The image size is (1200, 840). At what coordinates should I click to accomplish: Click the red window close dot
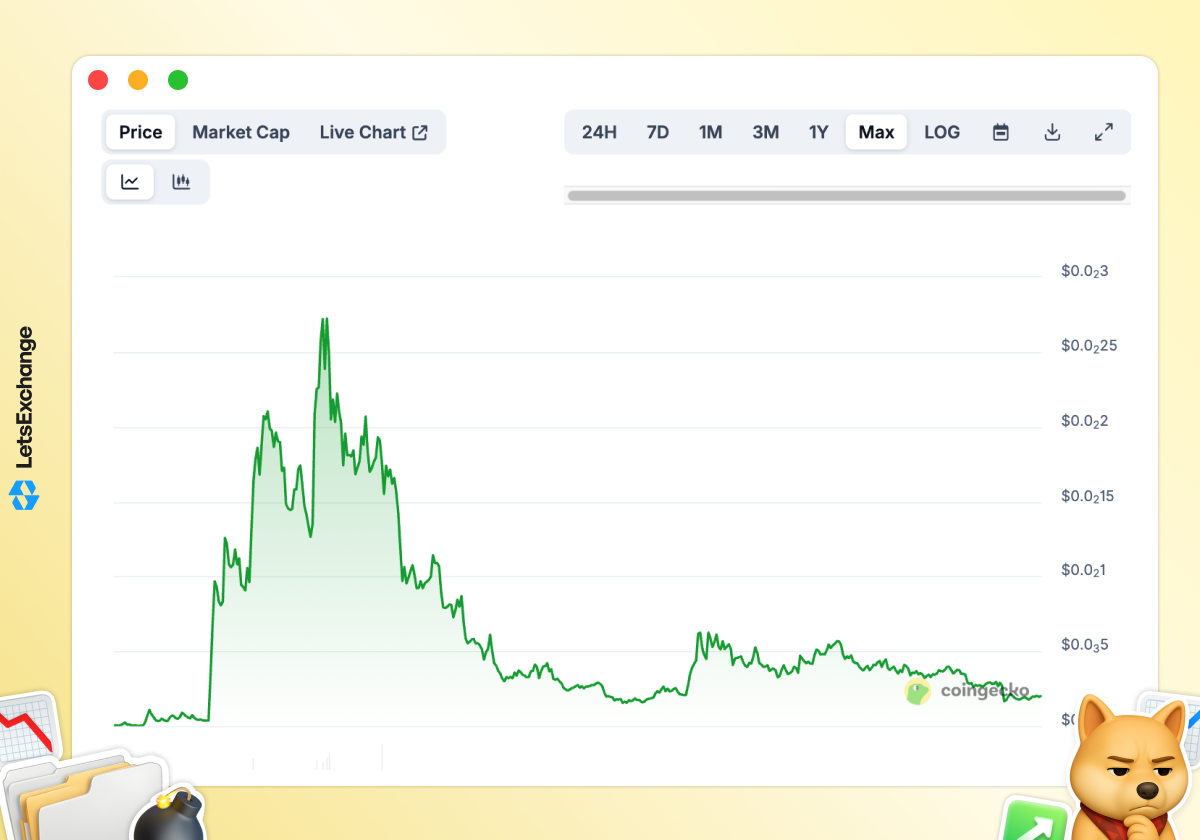[x=98, y=80]
